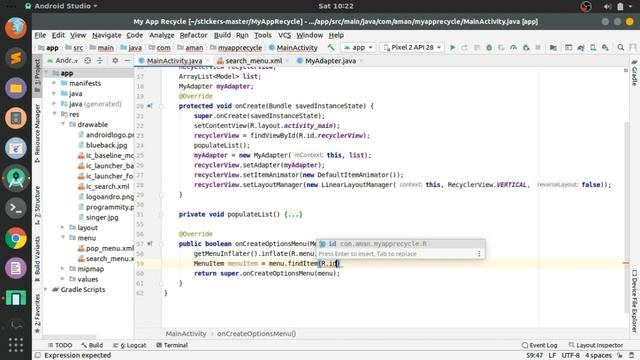
Task: Select the id completion suggestion
Action: pyautogui.click(x=401, y=244)
